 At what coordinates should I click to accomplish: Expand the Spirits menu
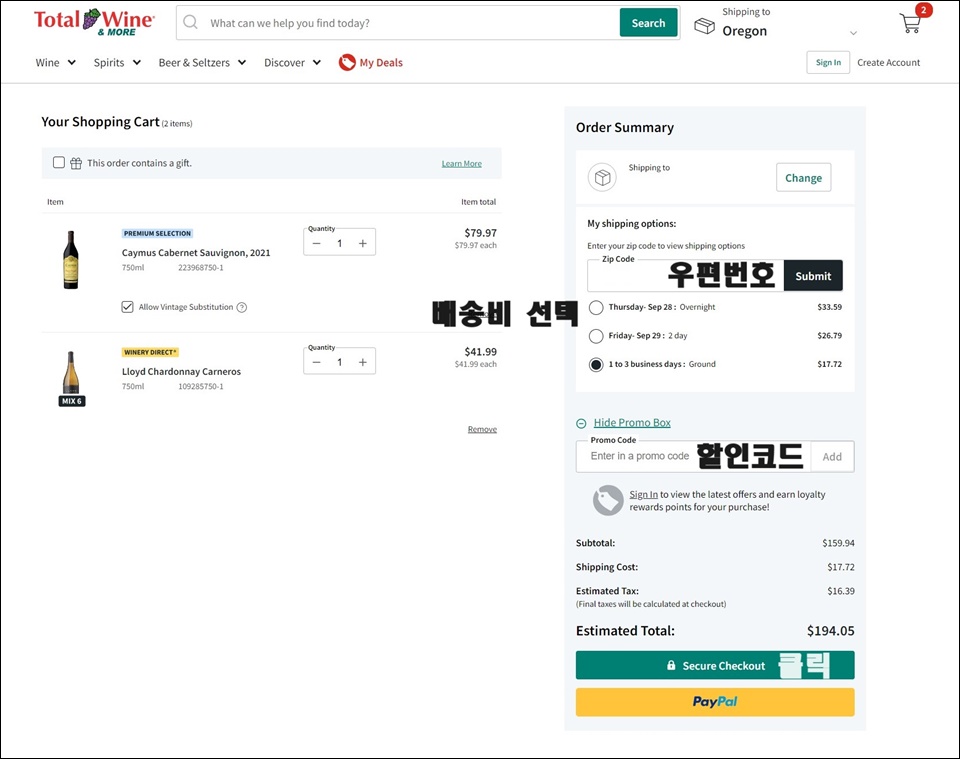point(117,62)
